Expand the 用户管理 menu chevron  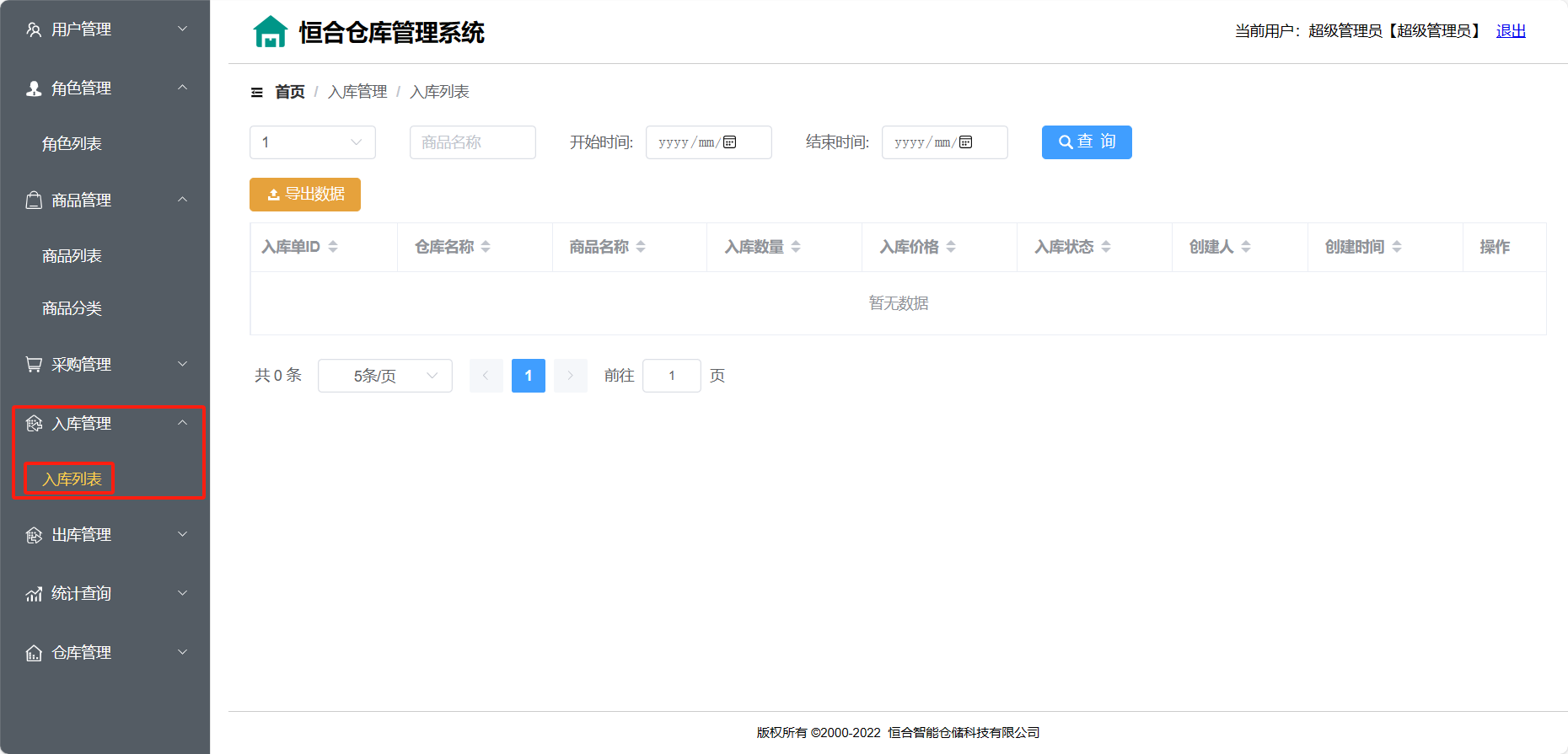pyautogui.click(x=182, y=29)
